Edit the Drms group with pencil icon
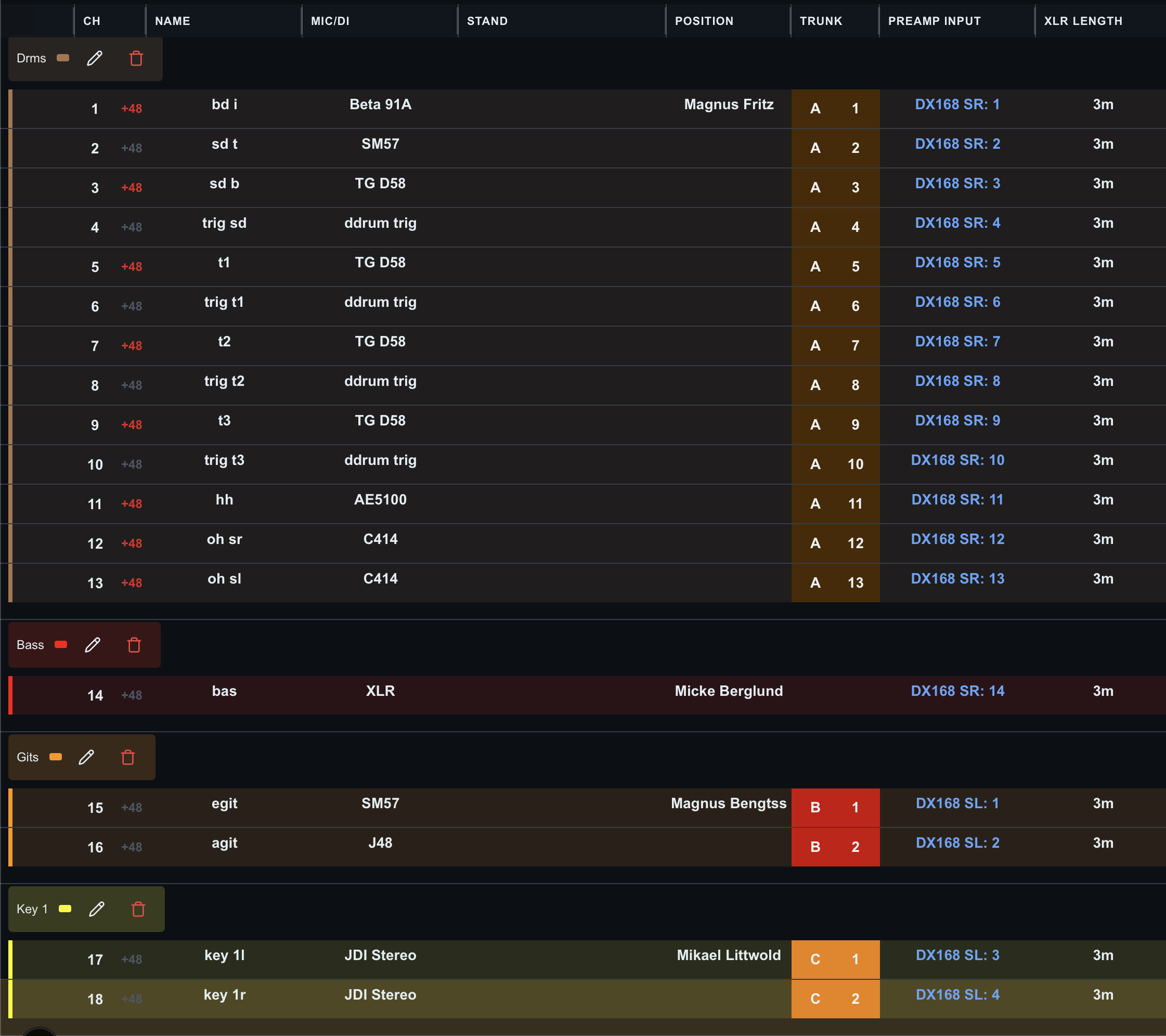Image resolution: width=1166 pixels, height=1036 pixels. (95, 58)
